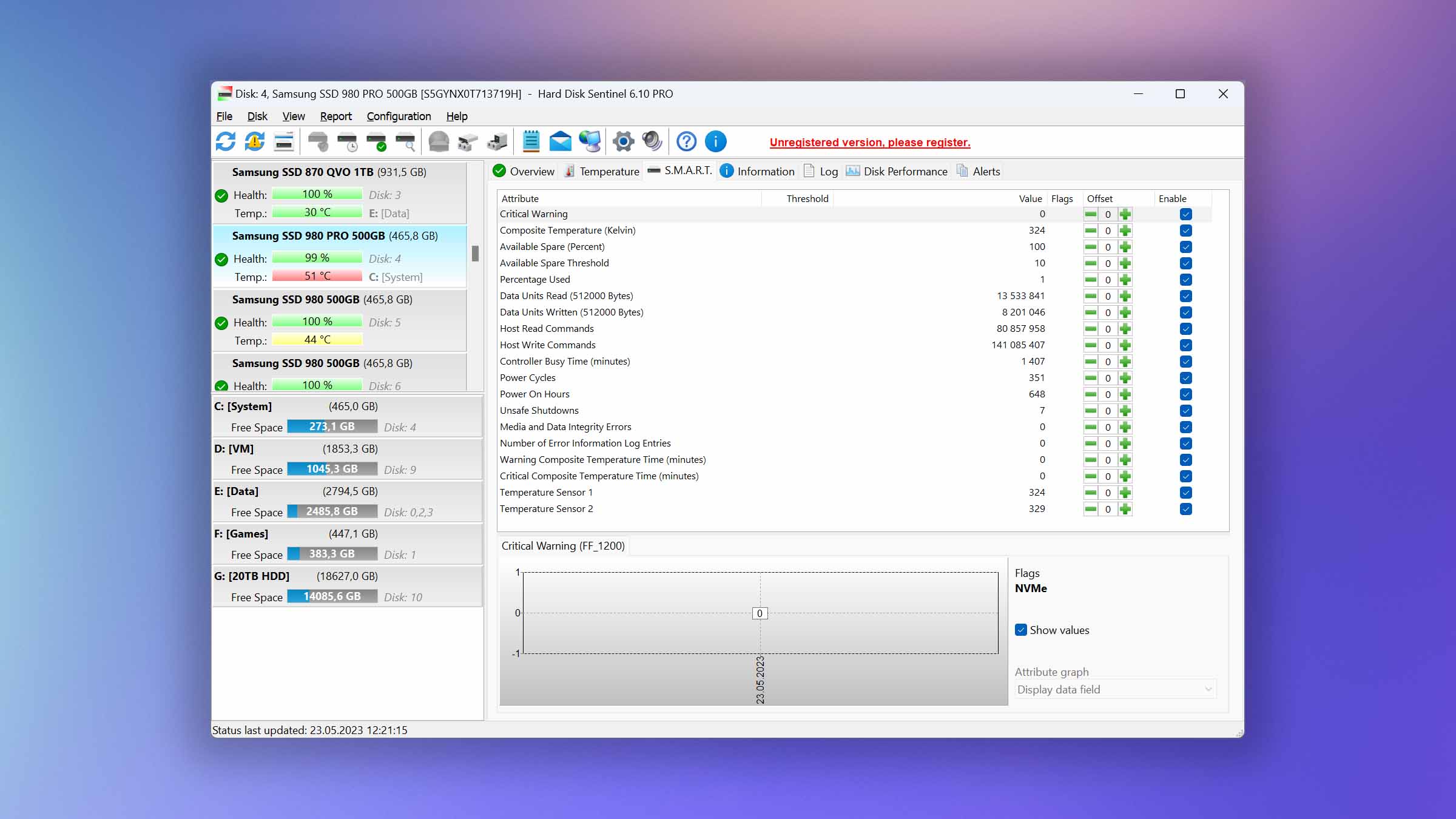Click the disk with green check toolbar icon
The width and height of the screenshot is (1456, 819).
tap(376, 141)
